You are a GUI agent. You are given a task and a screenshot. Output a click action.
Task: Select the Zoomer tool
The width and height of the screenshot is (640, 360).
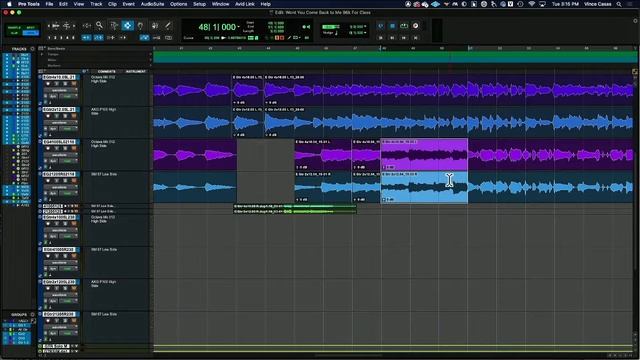[x=99, y=26]
